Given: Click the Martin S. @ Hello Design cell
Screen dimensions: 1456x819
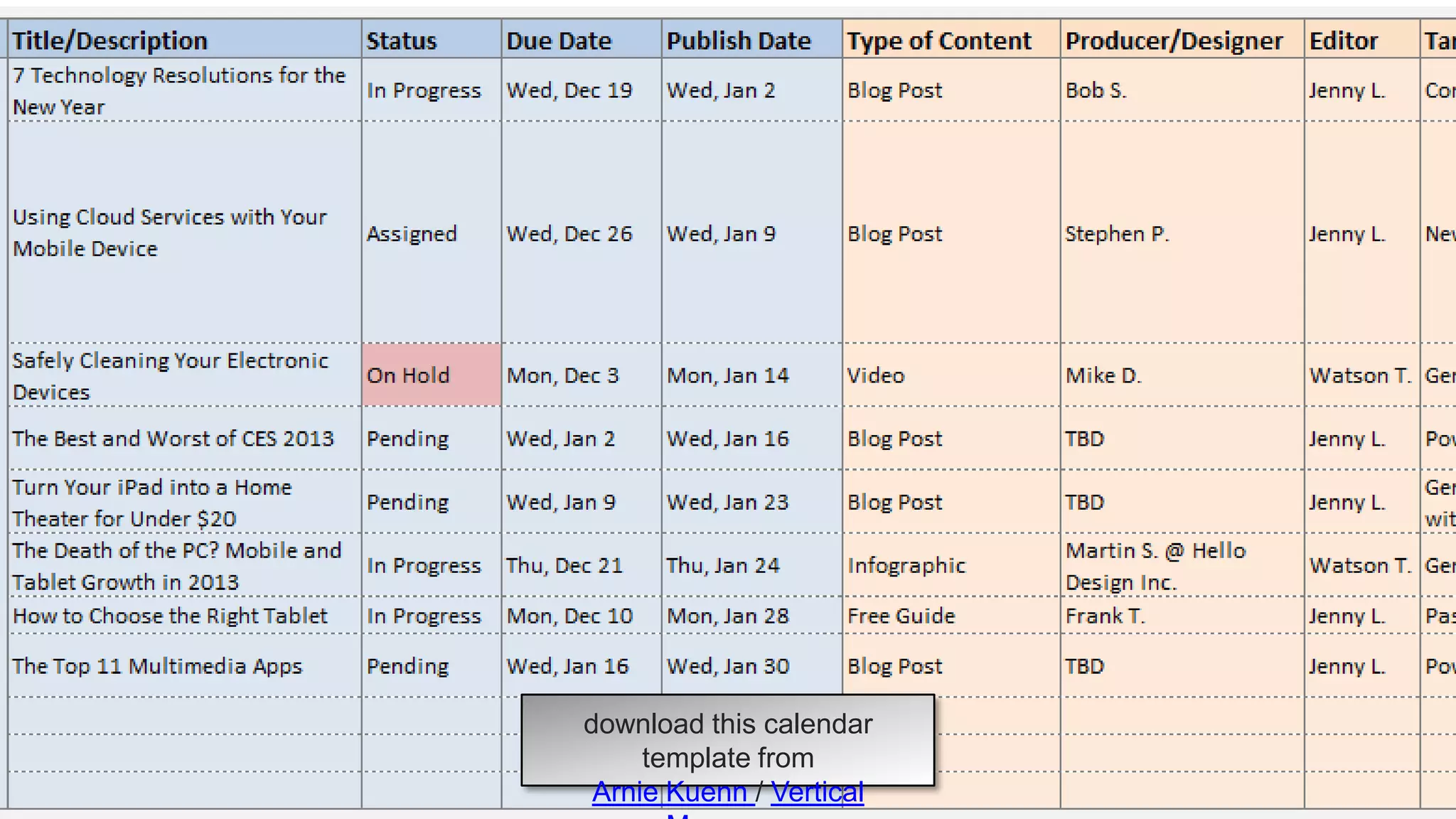Looking at the screenshot, I should click(1155, 566).
